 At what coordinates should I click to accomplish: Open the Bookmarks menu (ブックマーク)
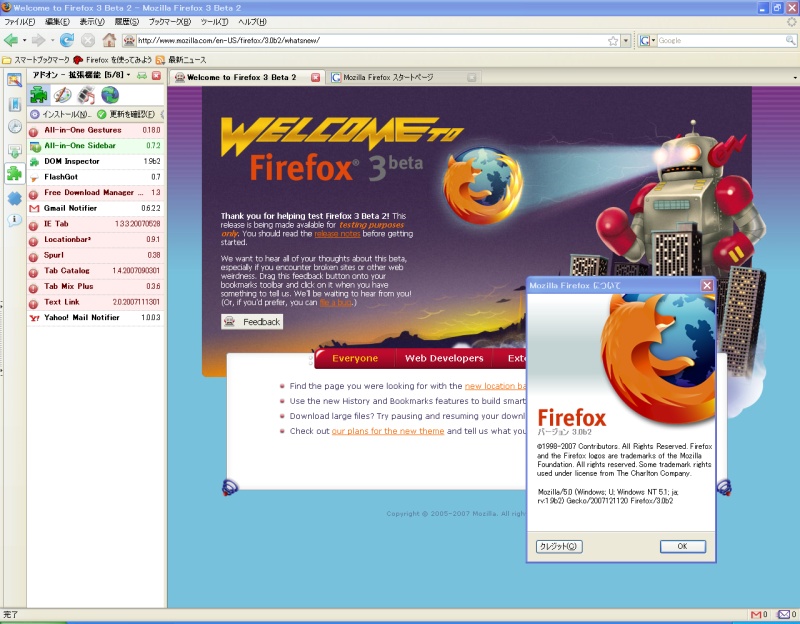pyautogui.click(x=169, y=22)
